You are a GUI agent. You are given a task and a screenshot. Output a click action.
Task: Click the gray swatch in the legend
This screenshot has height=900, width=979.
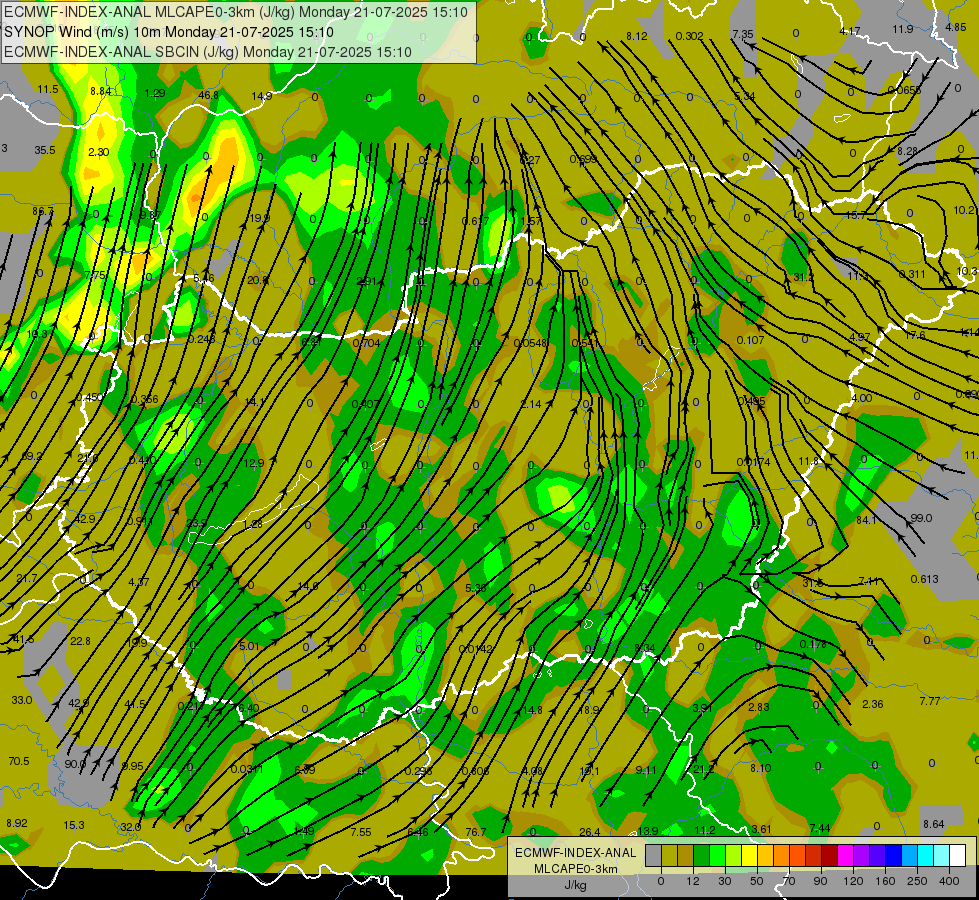(653, 855)
